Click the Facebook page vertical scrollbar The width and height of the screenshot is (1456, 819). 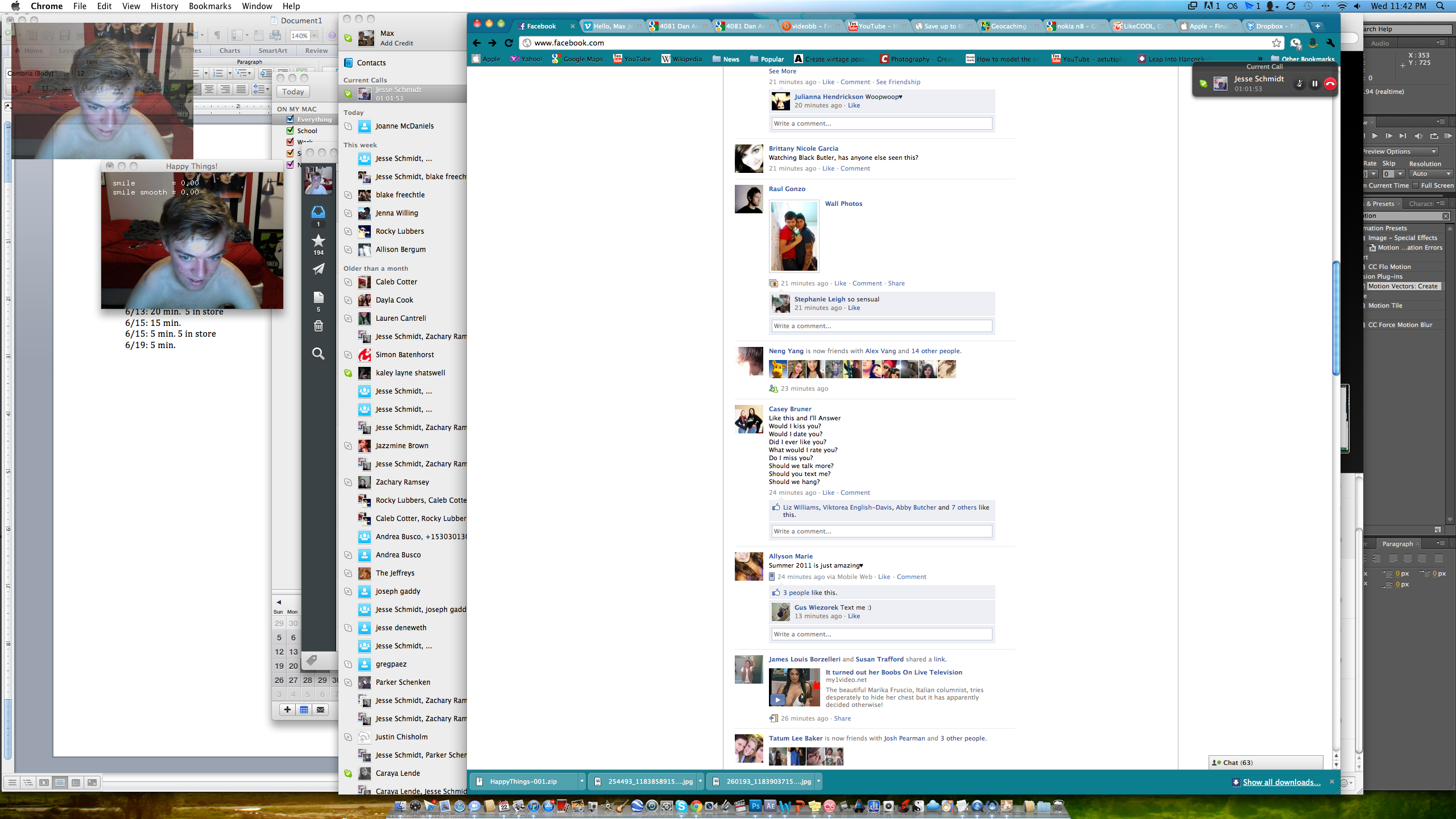point(1336,318)
